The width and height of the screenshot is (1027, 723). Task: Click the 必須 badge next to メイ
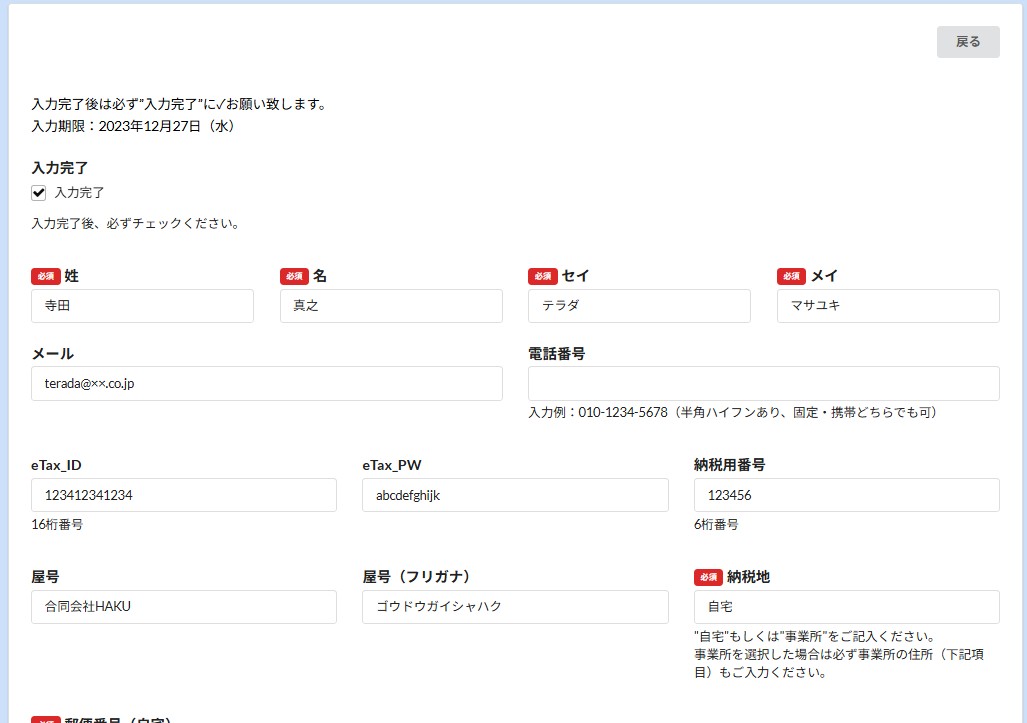coord(790,276)
